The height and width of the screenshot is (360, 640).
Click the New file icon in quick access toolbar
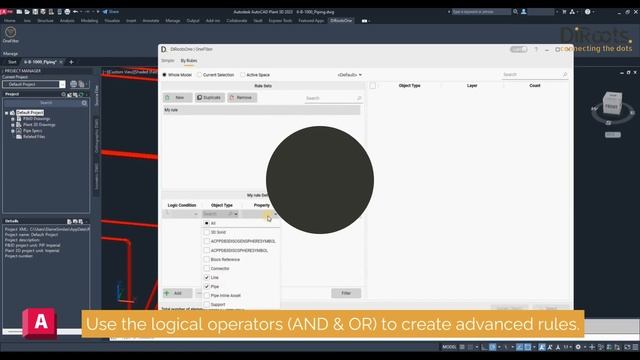pos(19,12)
